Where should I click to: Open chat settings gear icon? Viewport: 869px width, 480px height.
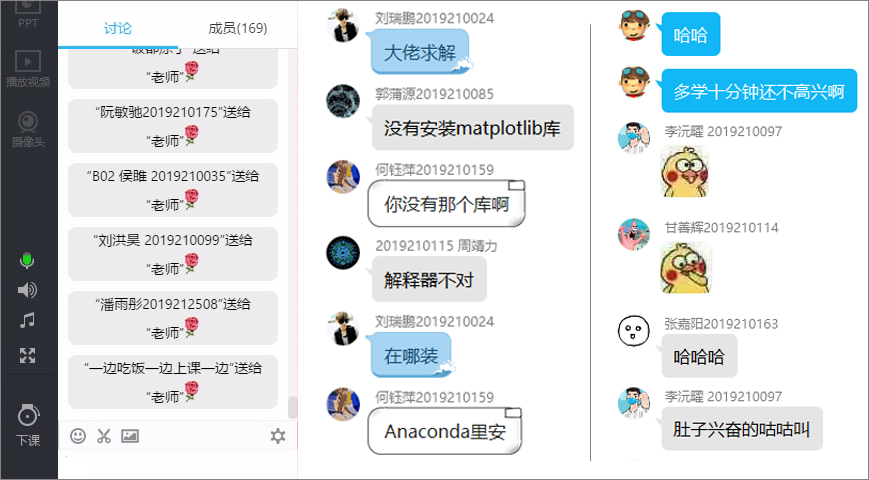point(278,436)
